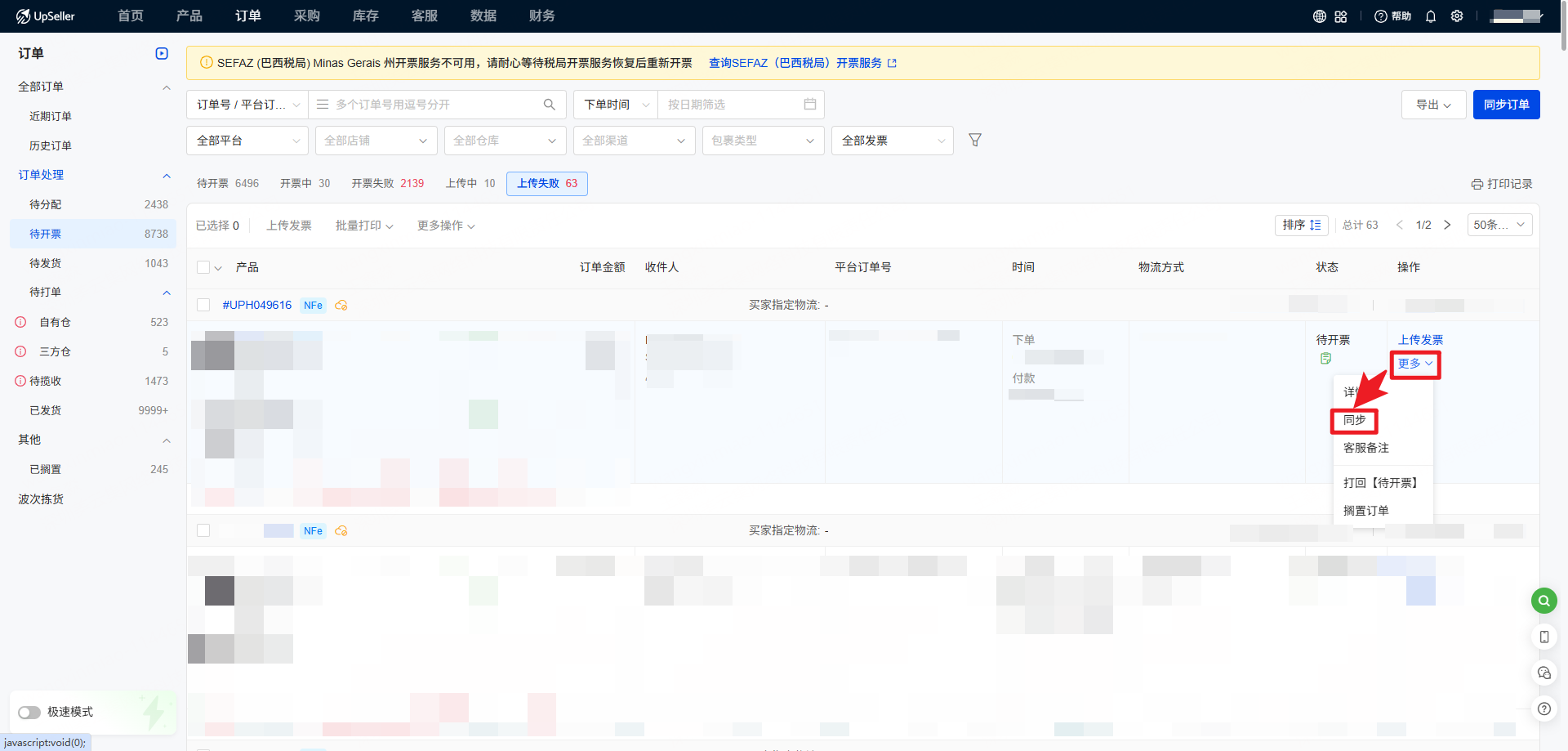The image size is (1568, 751).
Task: Open the apps grid icon beside the globe
Action: coord(1339,16)
